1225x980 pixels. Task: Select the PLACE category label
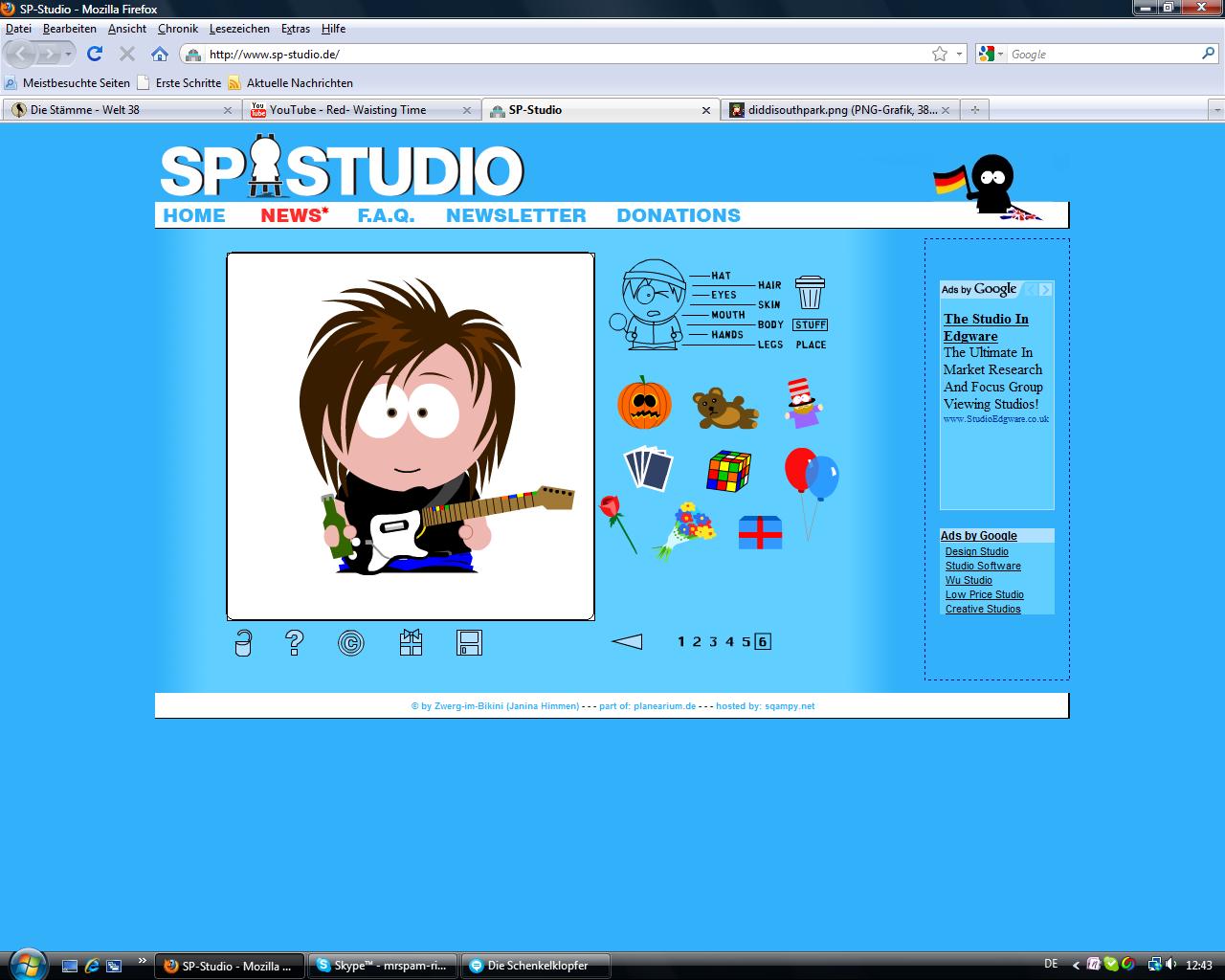811,345
